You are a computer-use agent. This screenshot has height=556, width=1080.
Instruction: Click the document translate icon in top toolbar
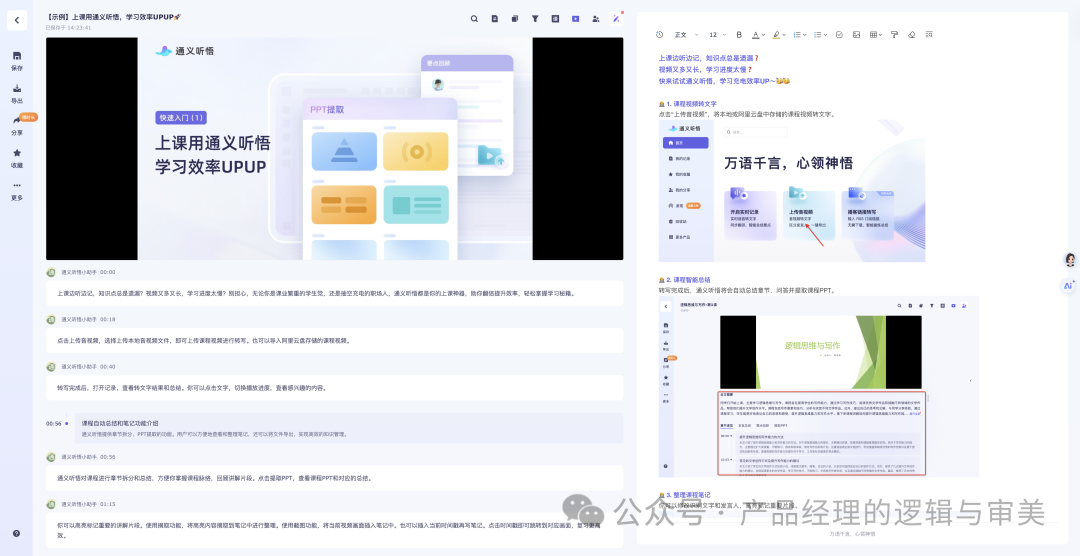click(495, 19)
